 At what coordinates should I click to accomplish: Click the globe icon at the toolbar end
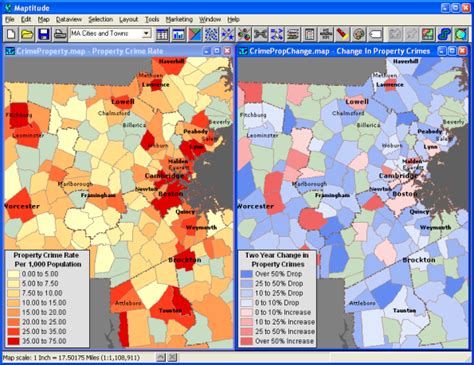[461, 34]
